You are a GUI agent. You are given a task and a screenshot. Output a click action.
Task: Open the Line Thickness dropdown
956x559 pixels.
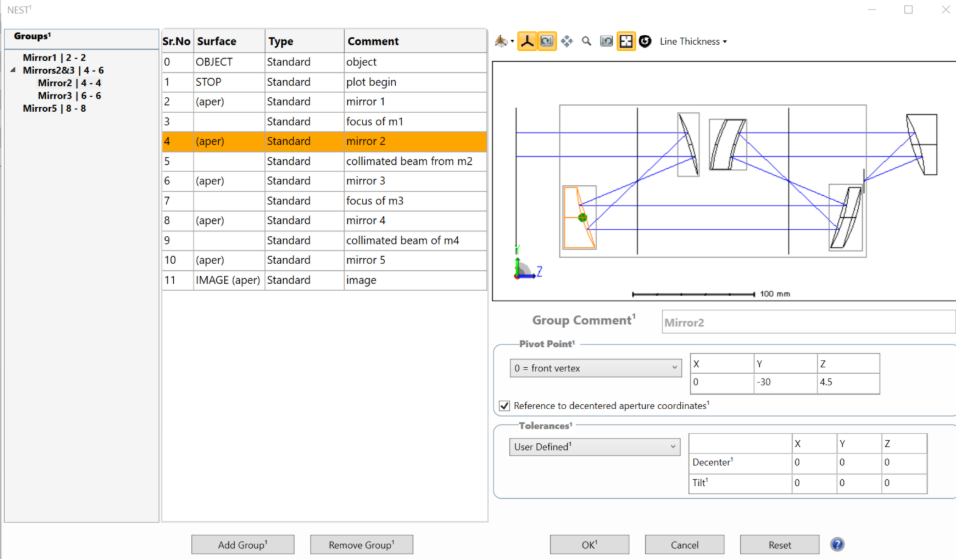(x=693, y=42)
